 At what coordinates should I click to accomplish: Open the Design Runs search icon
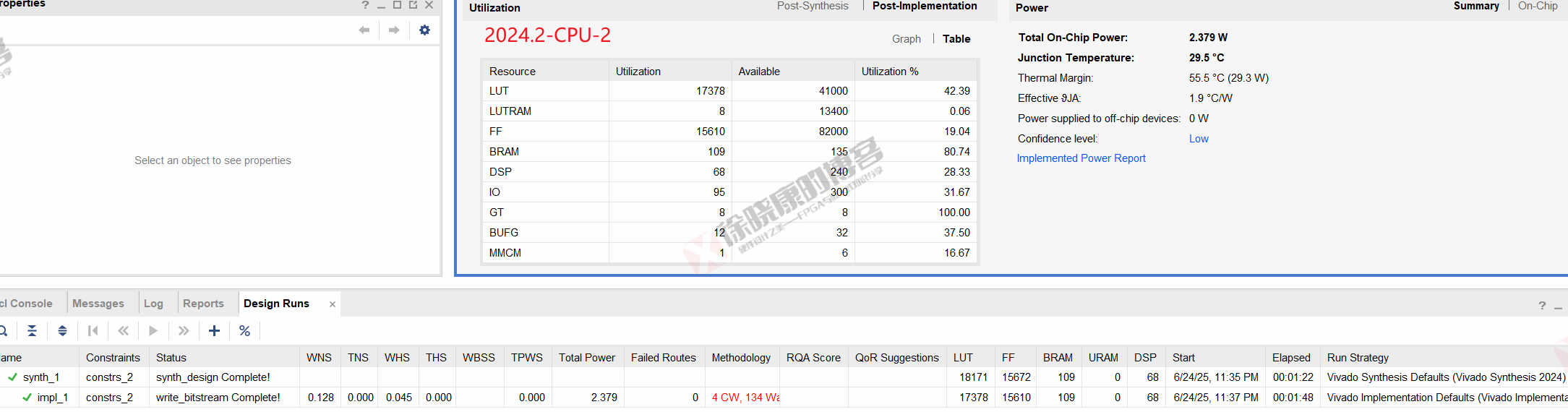point(3,330)
